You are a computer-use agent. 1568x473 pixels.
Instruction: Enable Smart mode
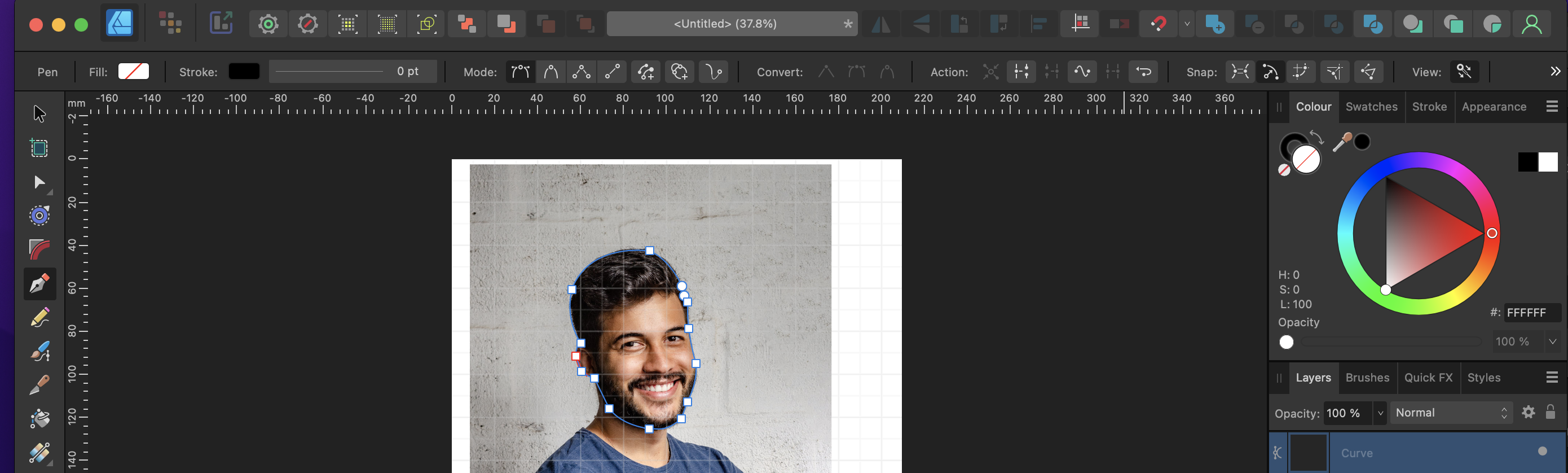551,72
